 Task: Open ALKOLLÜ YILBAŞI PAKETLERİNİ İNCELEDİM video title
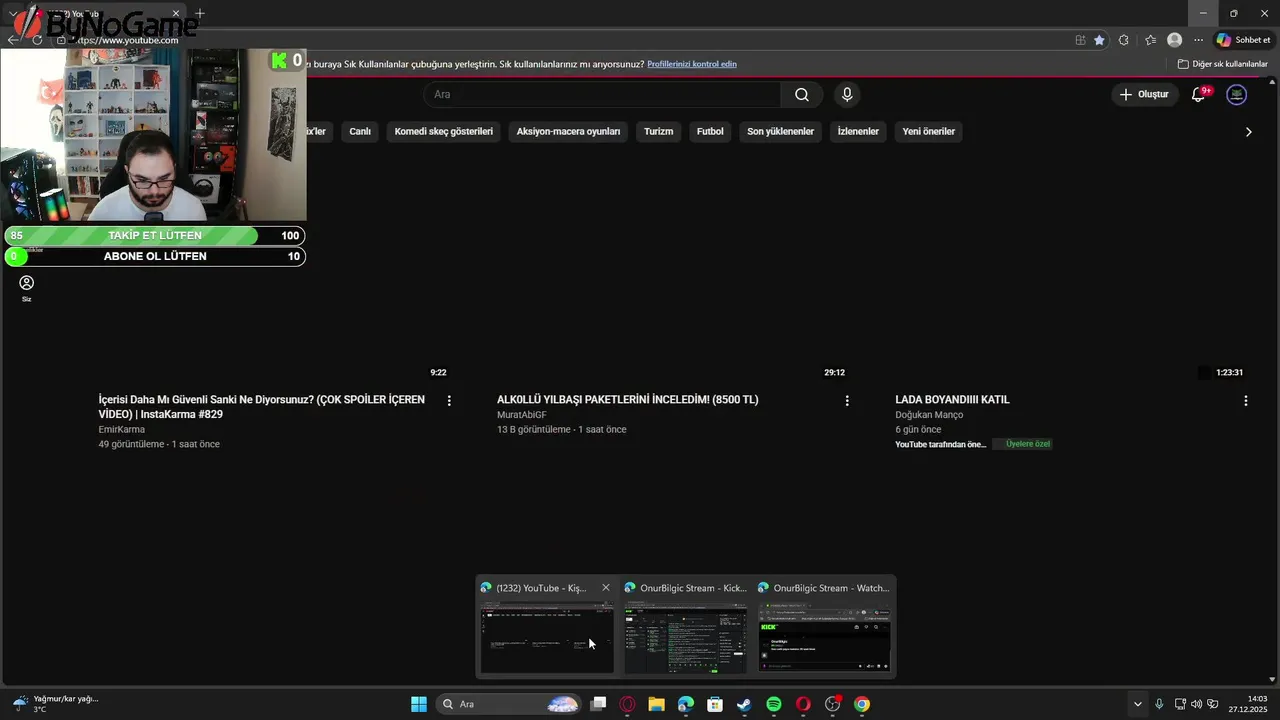pyautogui.click(x=628, y=399)
